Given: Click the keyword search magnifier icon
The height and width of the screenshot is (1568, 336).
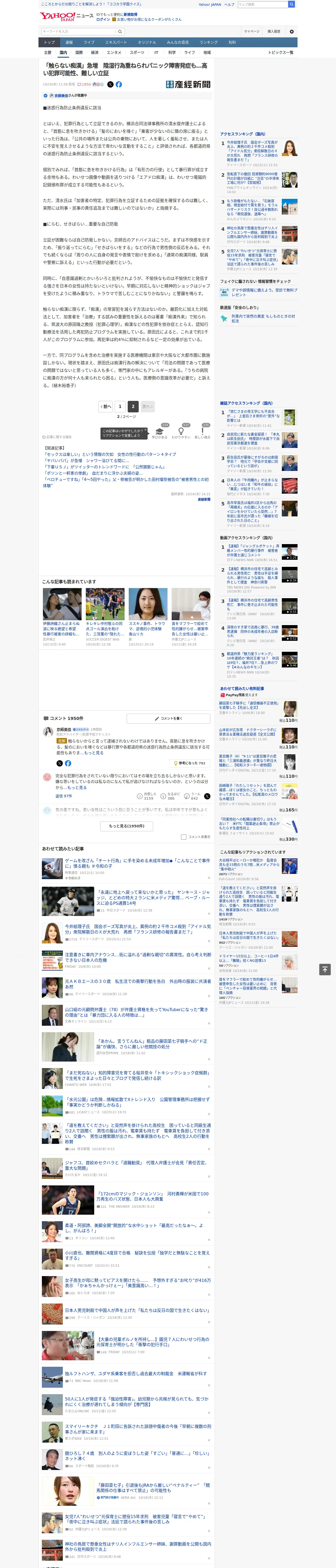Looking at the screenshot, I should 120,32.
